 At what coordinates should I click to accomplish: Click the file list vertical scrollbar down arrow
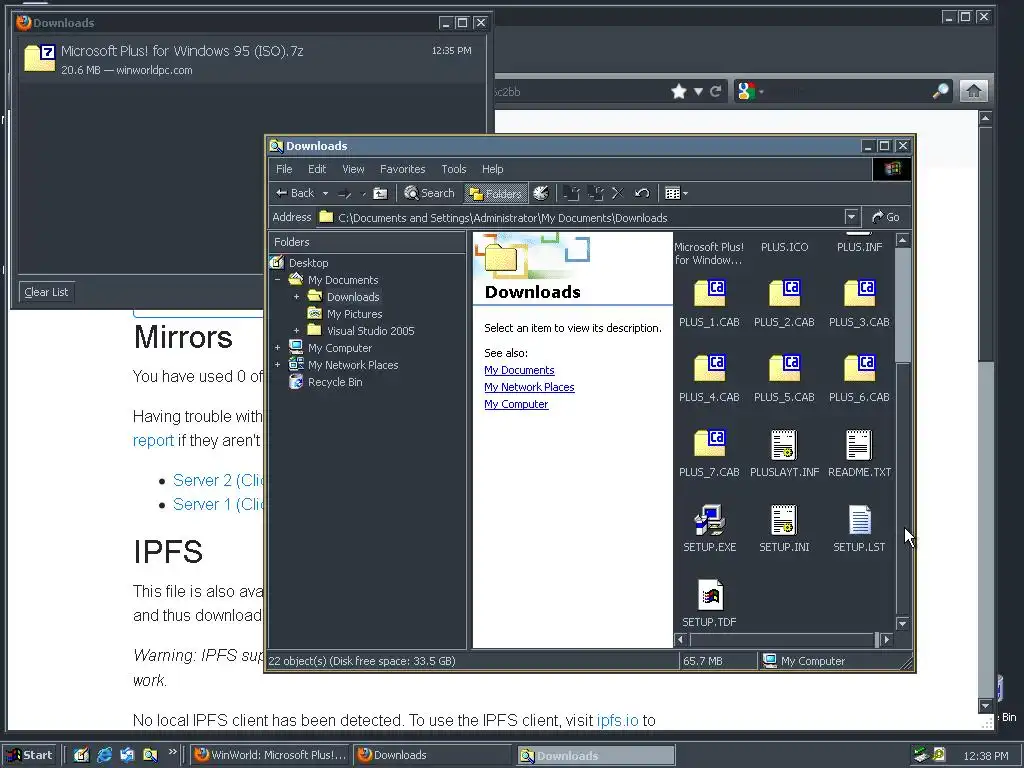902,624
